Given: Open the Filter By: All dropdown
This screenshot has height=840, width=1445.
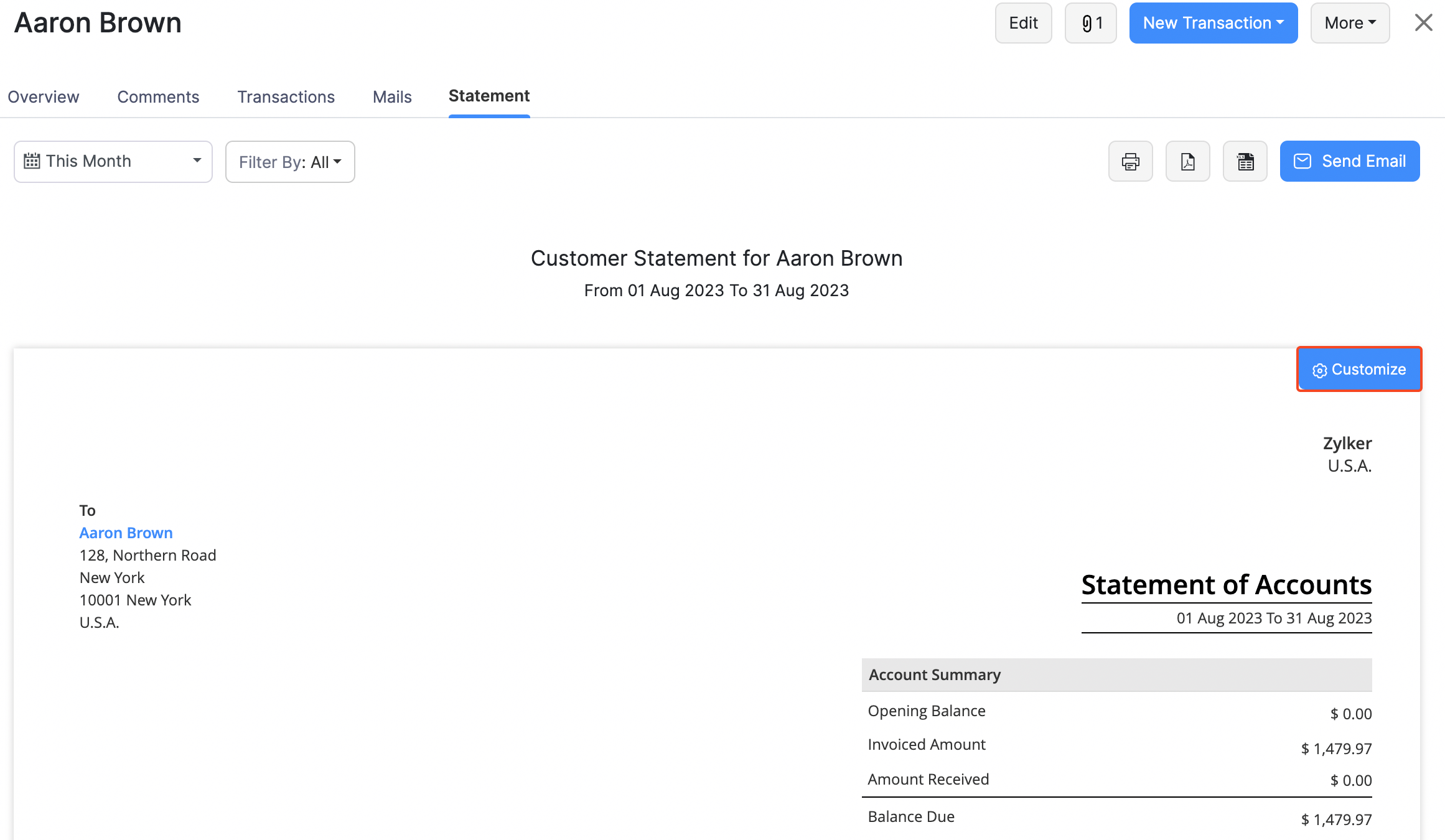Looking at the screenshot, I should coord(289,161).
